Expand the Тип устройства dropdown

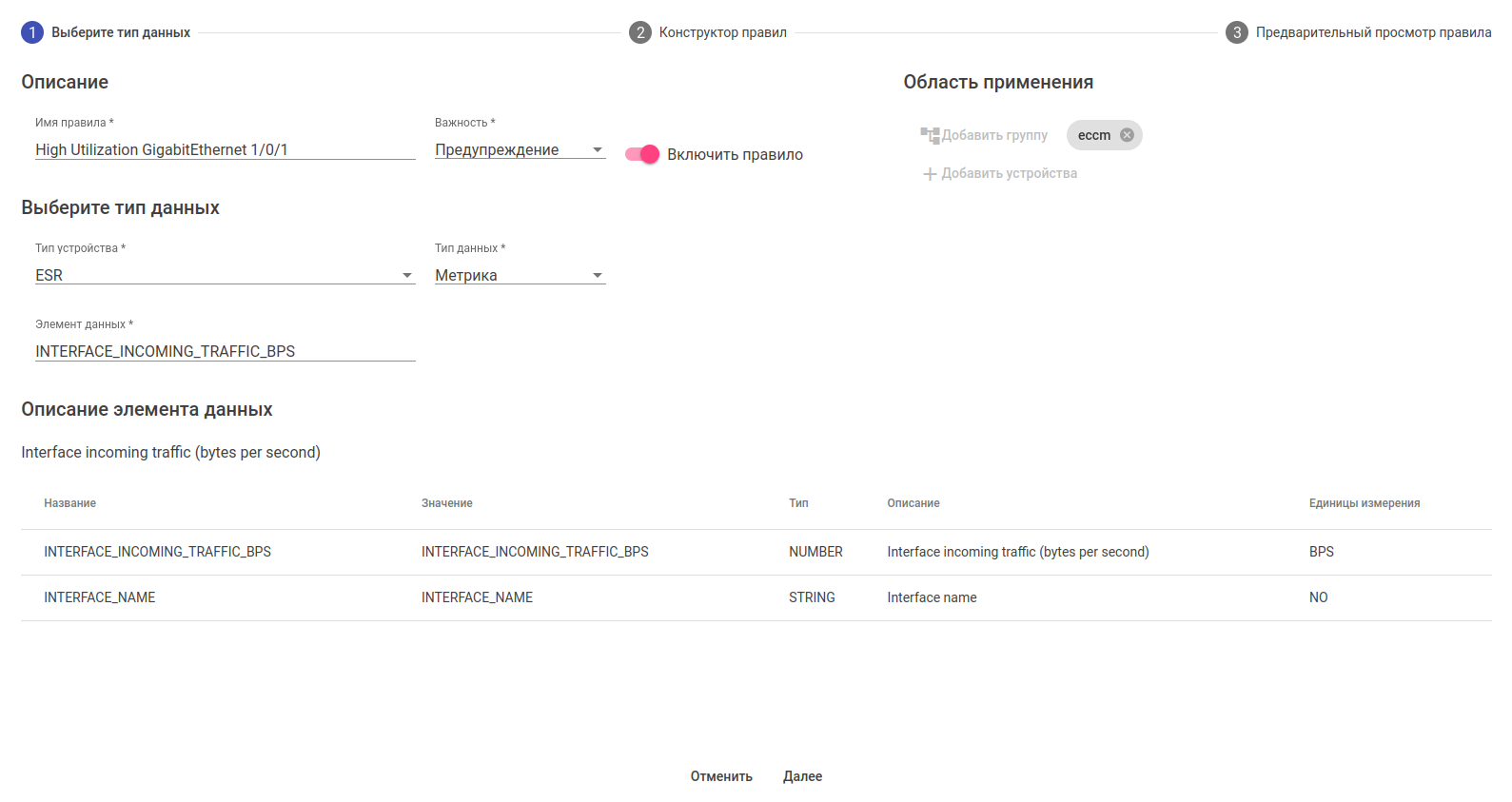[x=225, y=276]
